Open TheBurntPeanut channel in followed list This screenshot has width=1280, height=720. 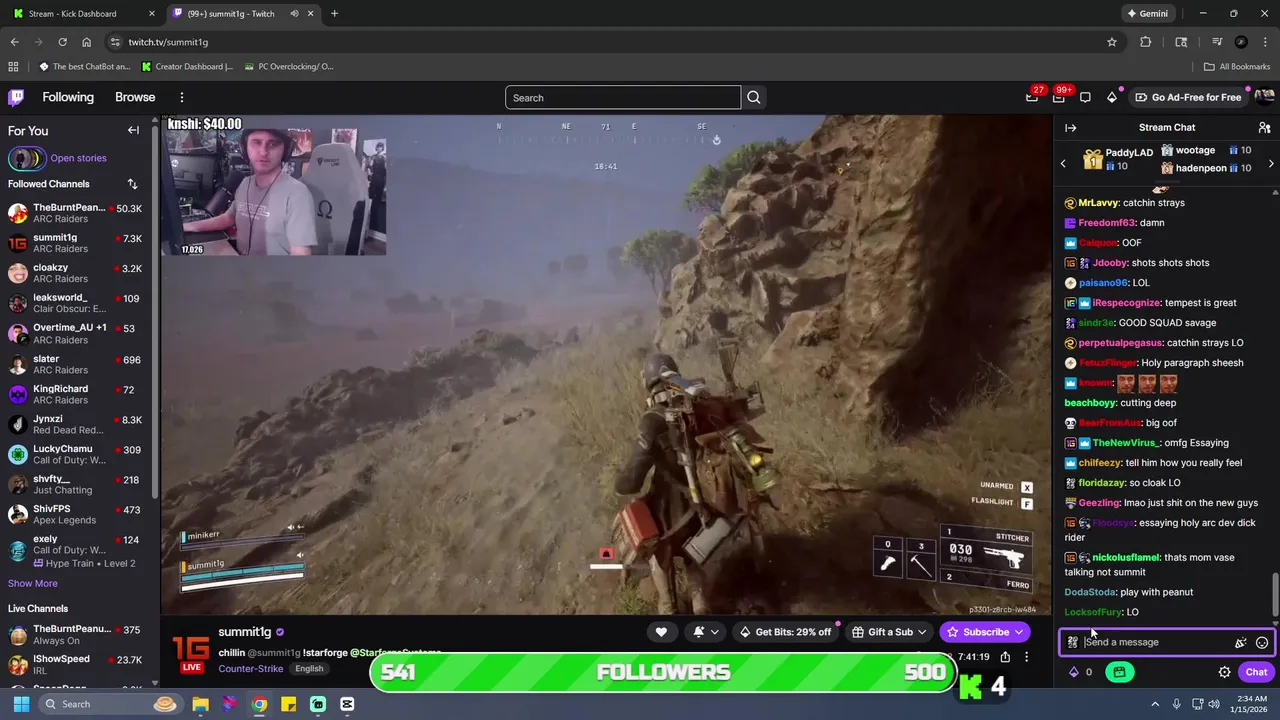[x=75, y=213]
